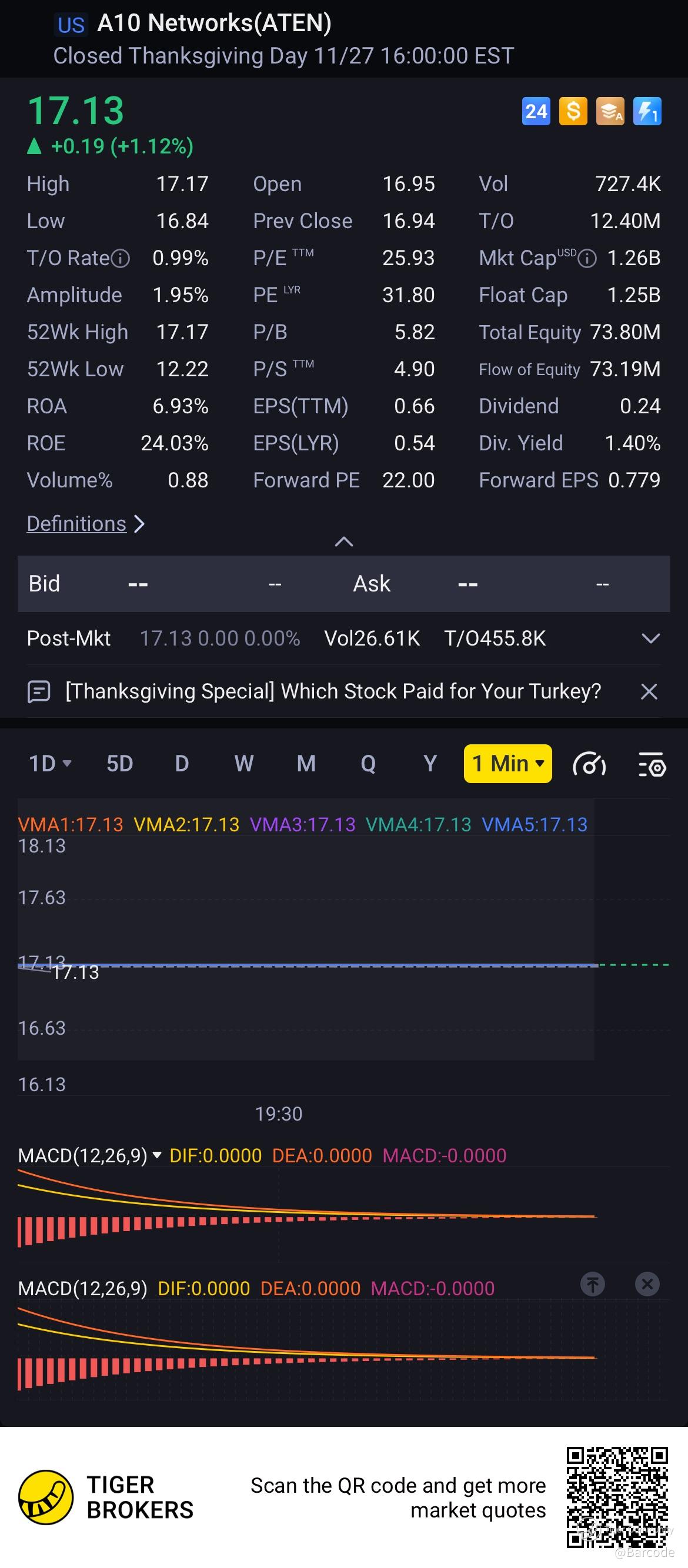Tap the T/O Rate info icon

[121, 259]
